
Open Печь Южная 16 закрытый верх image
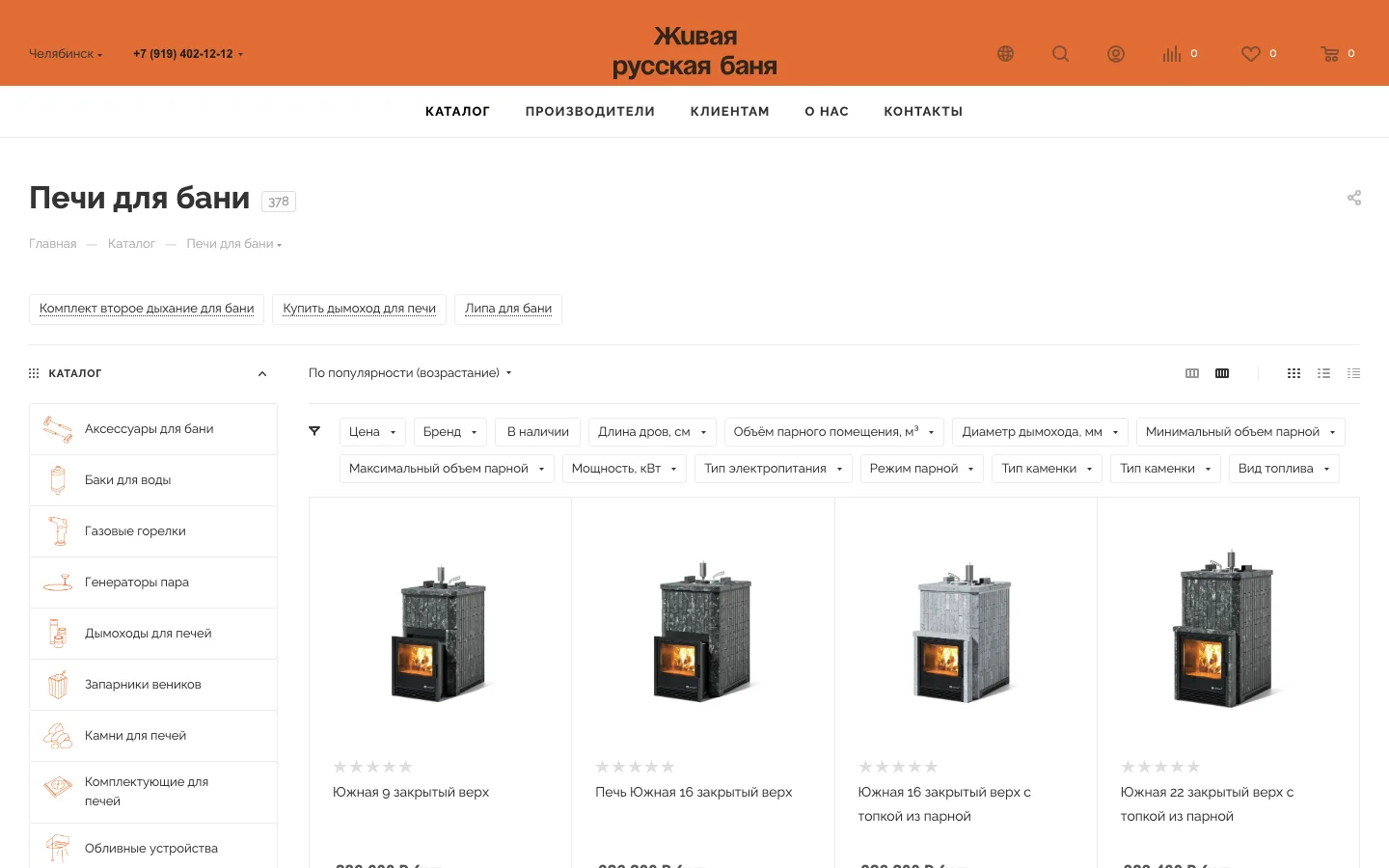703,633
